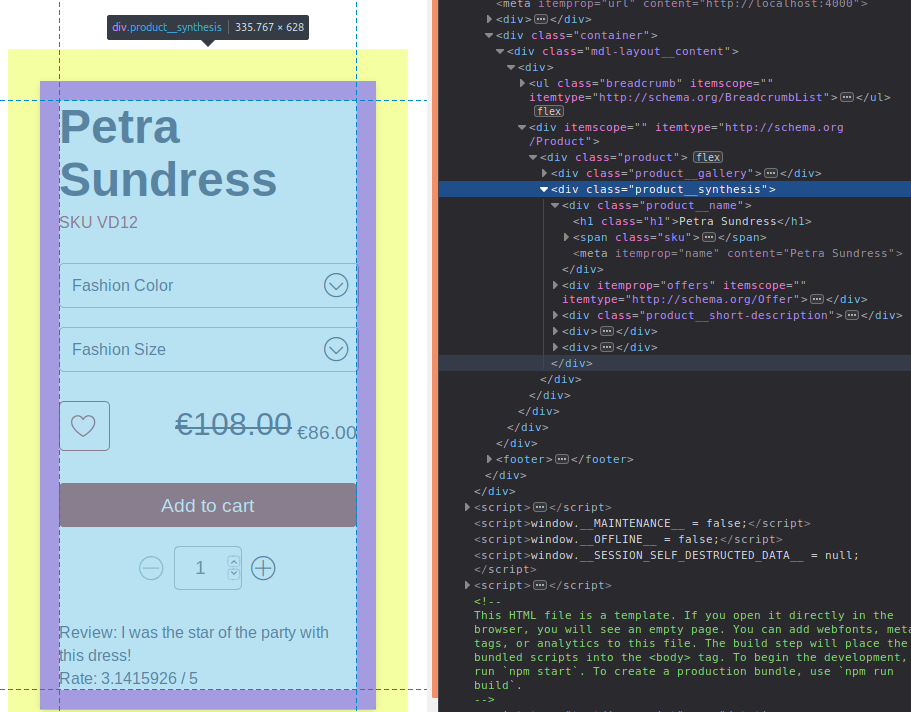Select the meta itemprop url row
The image size is (911, 712).
(x=682, y=4)
